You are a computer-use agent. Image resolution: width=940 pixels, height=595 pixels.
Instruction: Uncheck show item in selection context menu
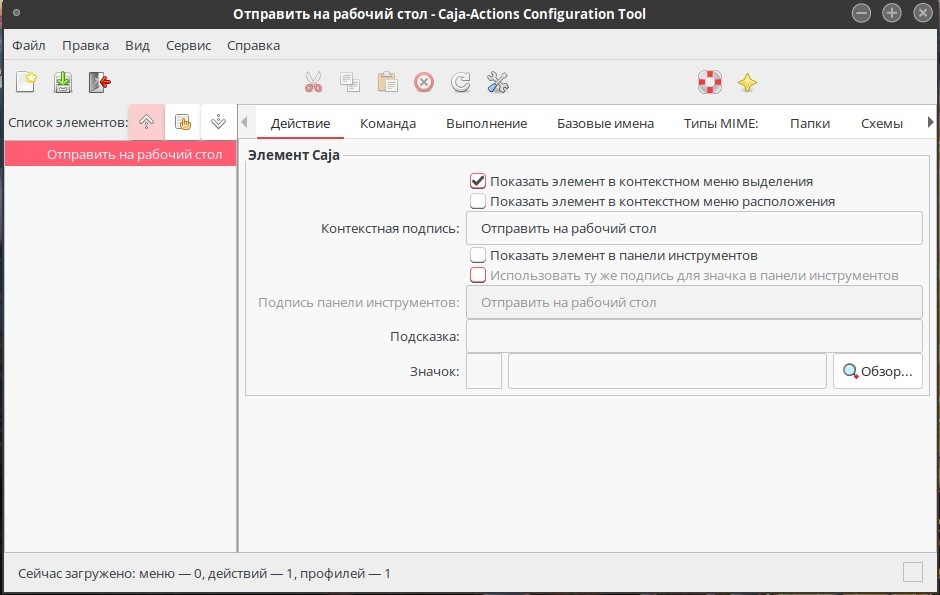click(x=478, y=181)
